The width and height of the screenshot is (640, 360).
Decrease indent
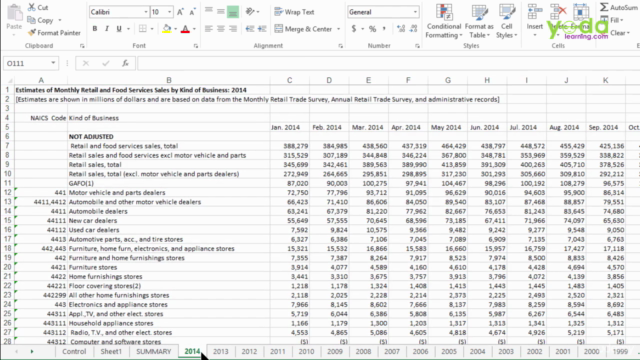tap(250, 29)
